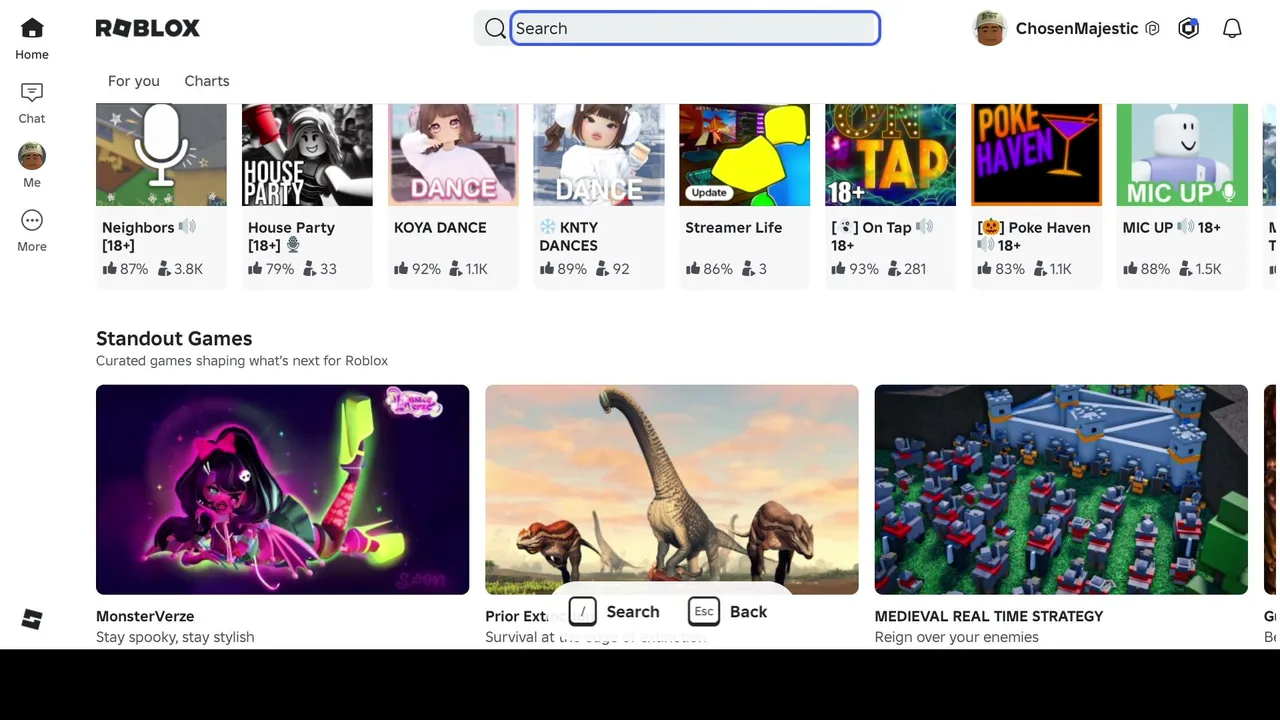The image size is (1280, 720).
Task: Click the Roblox Studio icon at sidebar bottom
Action: [32, 619]
